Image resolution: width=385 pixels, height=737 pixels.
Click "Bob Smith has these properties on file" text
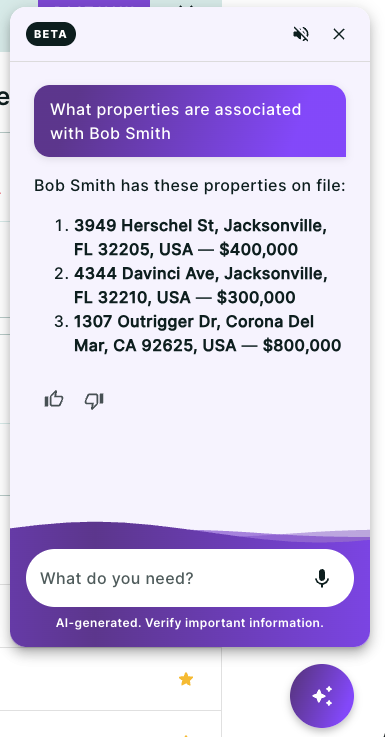(189, 186)
